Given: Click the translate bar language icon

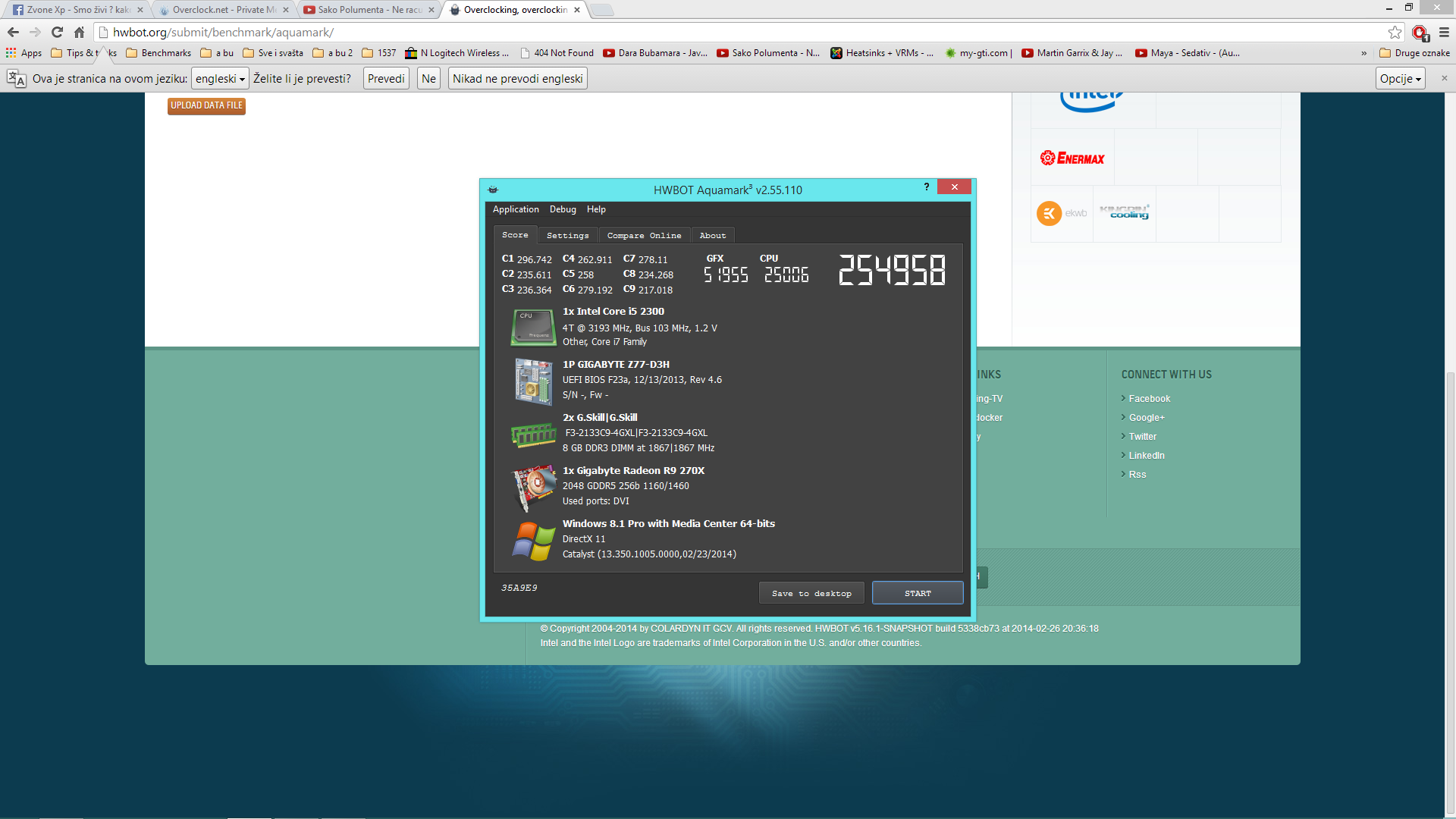Looking at the screenshot, I should coord(17,78).
